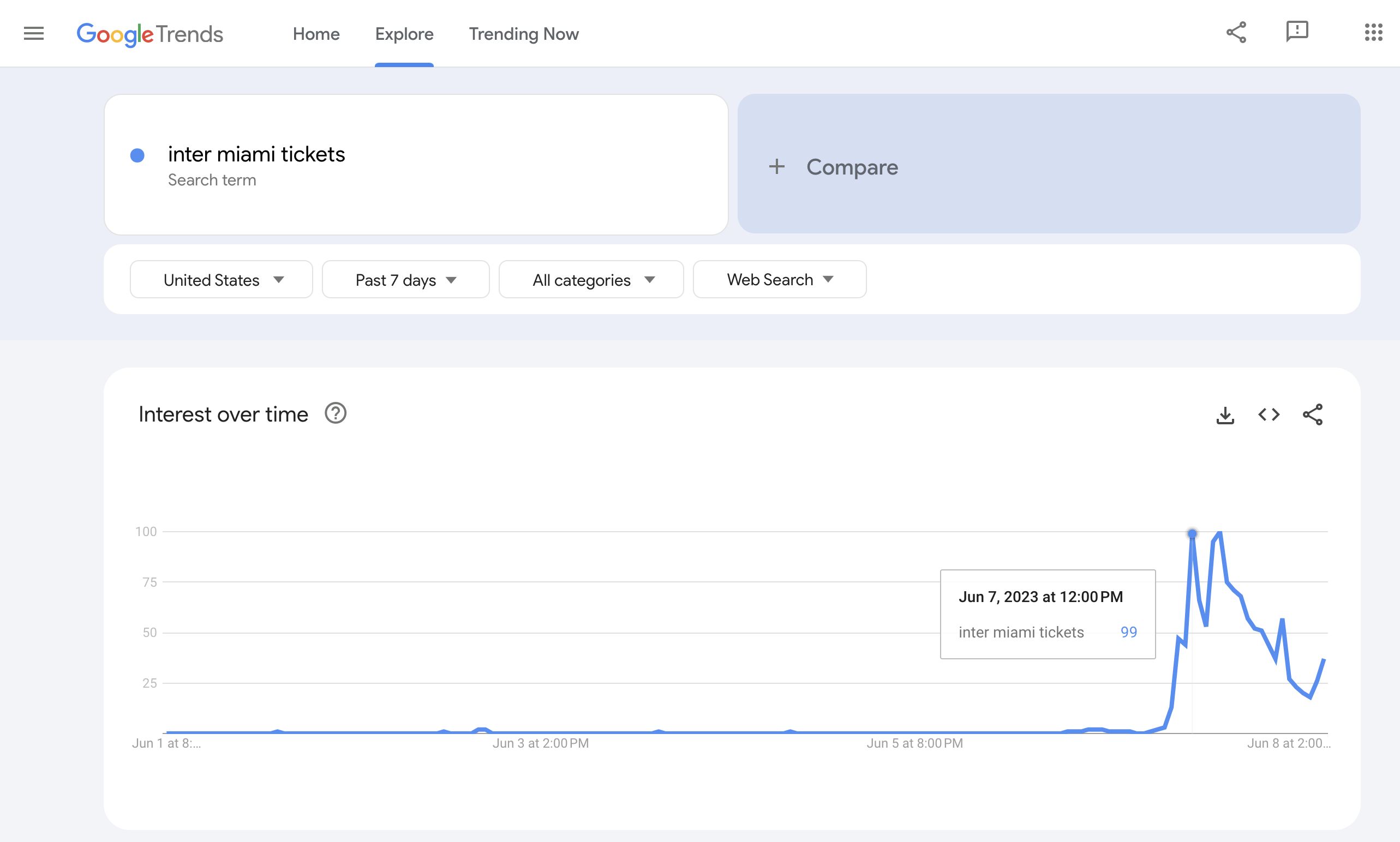The width and height of the screenshot is (1400, 842).
Task: Select the Home tab in navigation
Action: pos(316,34)
